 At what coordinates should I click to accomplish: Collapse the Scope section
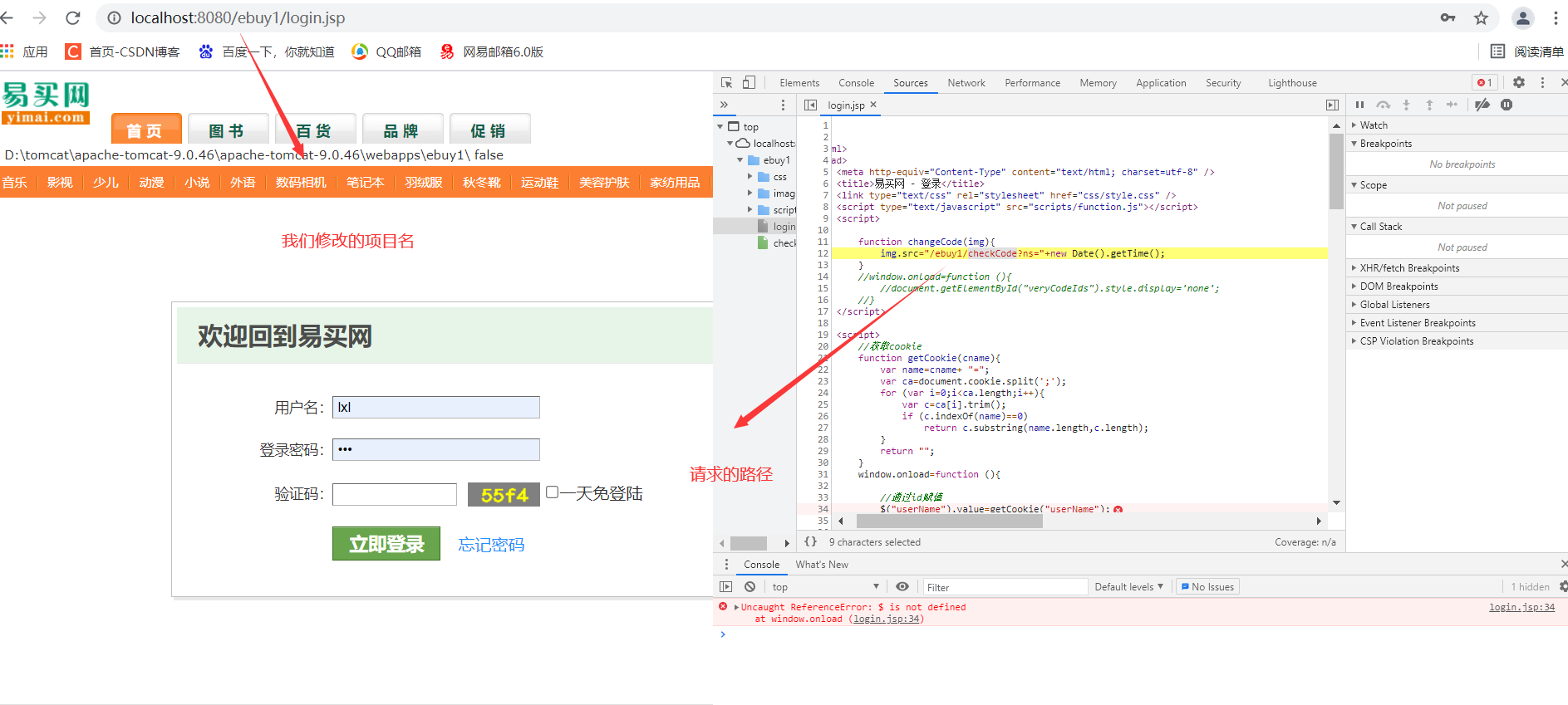pos(1457,185)
